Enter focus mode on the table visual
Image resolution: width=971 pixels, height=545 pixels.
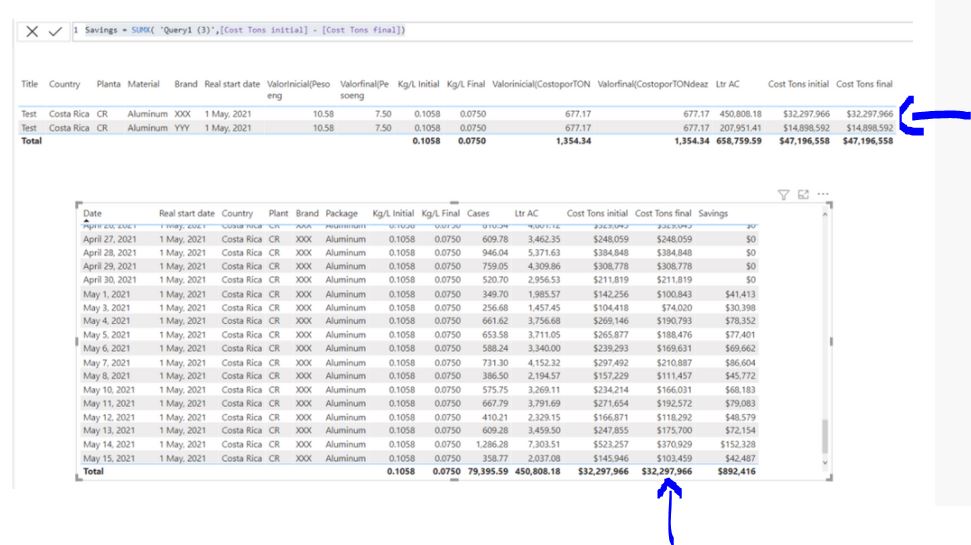point(803,194)
